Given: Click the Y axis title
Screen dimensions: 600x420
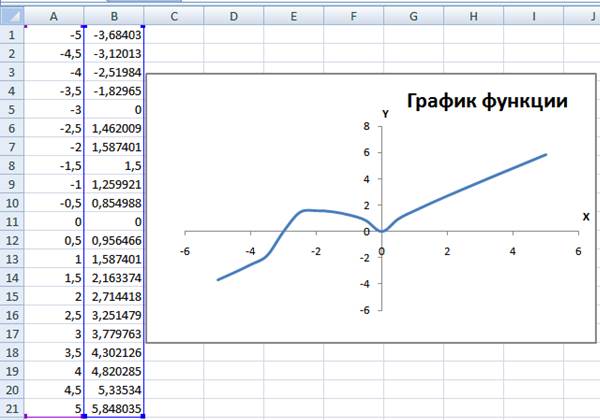Looking at the screenshot, I should pyautogui.click(x=385, y=114).
